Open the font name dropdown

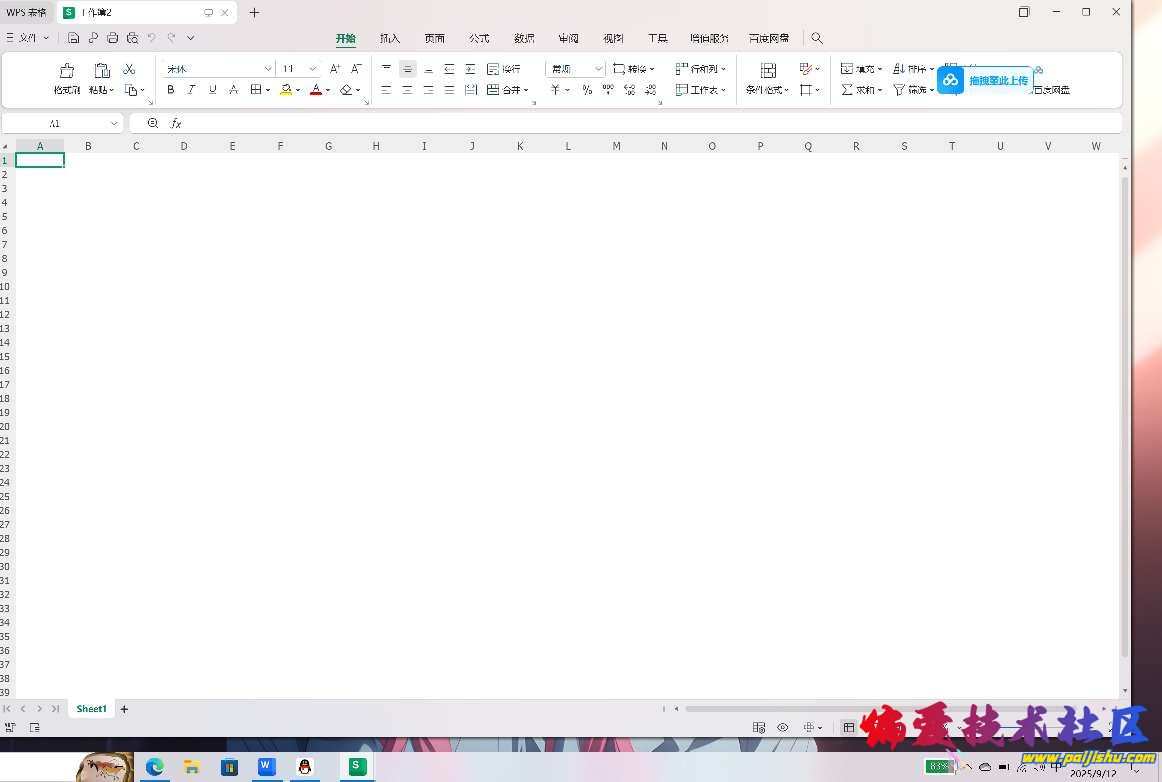(267, 69)
